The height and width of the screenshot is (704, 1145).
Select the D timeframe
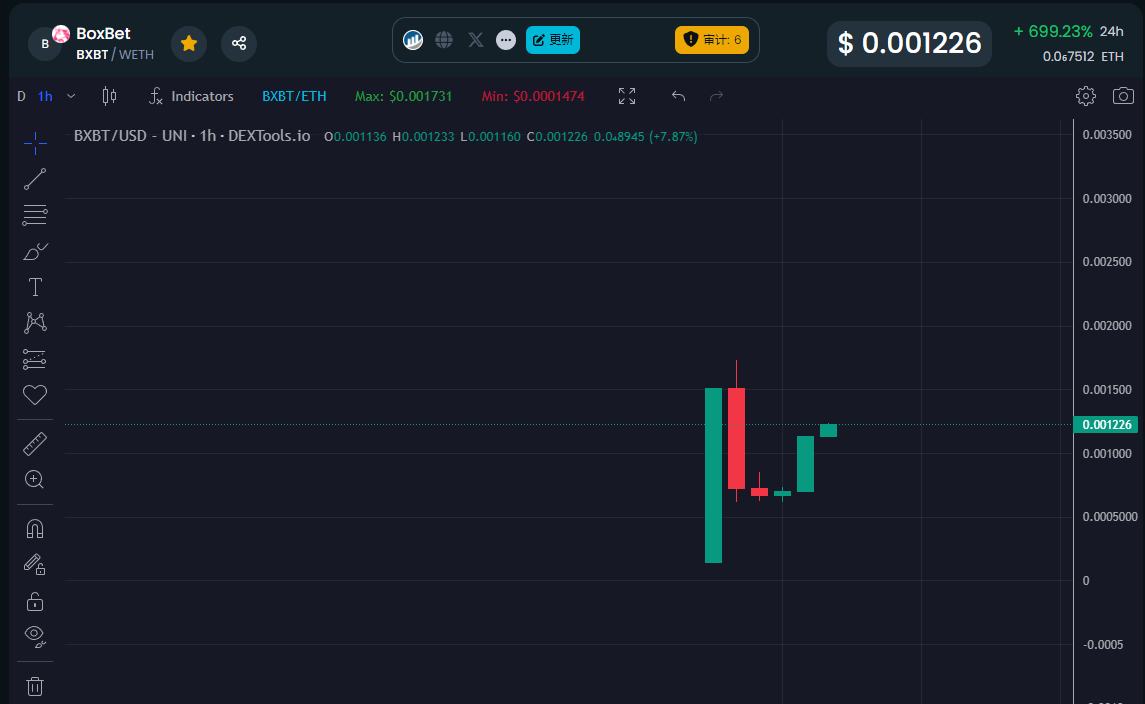coord(21,96)
